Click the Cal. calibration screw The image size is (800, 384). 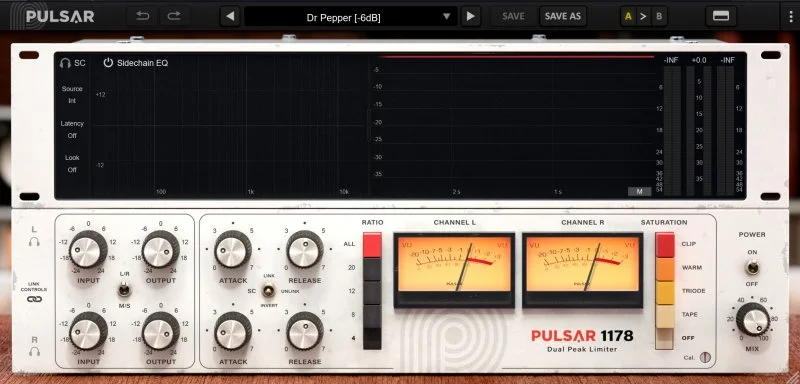(x=705, y=357)
